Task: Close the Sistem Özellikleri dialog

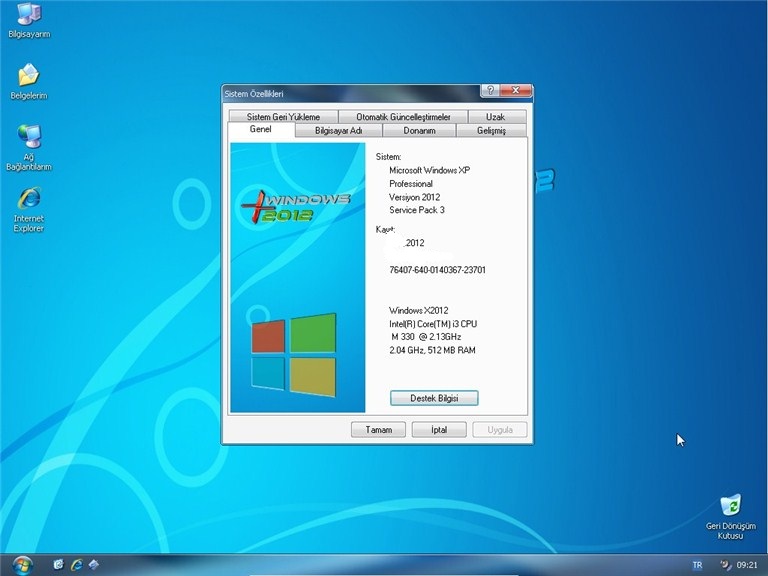Action: (x=515, y=90)
